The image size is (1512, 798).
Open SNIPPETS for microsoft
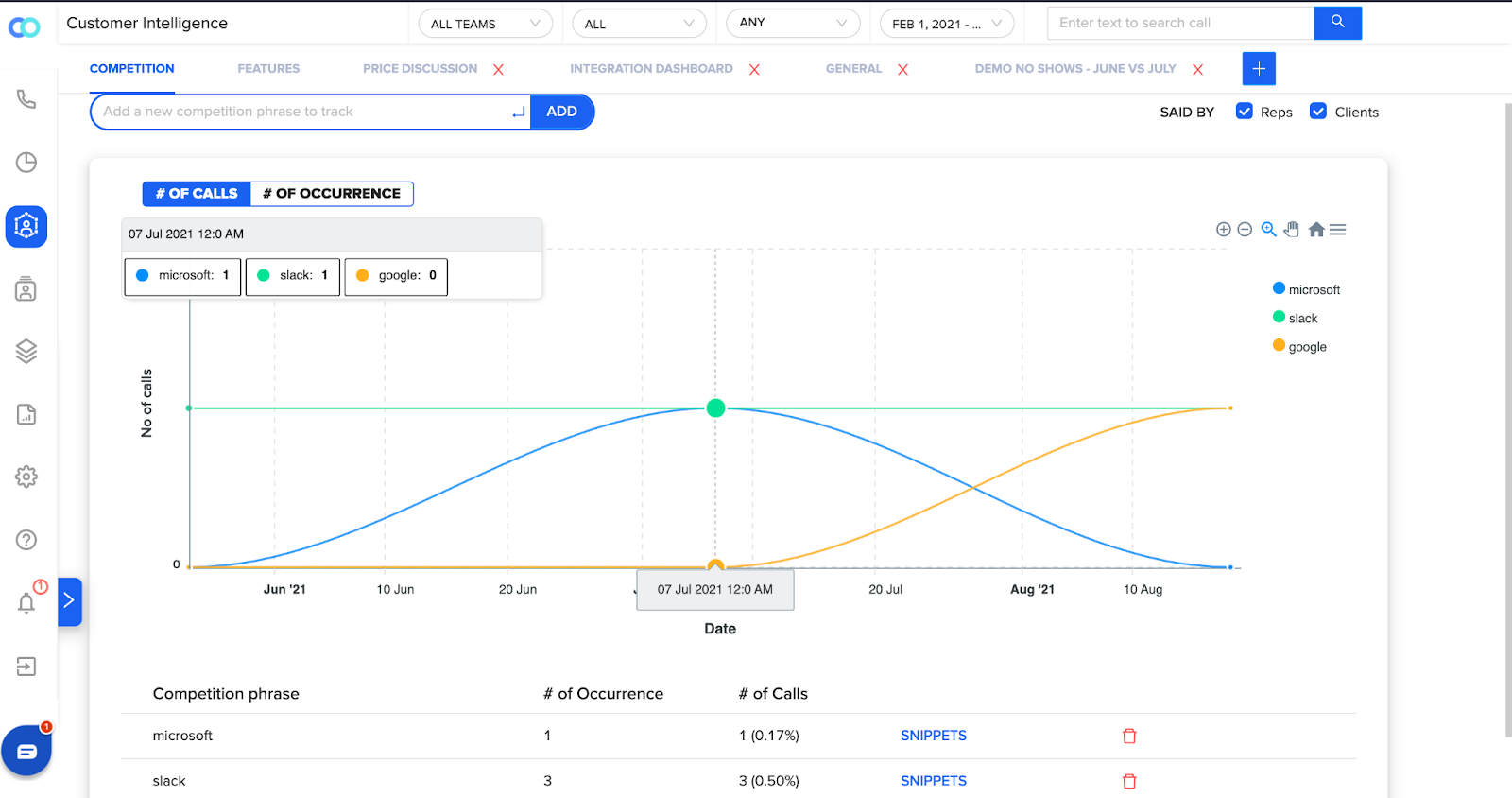934,736
